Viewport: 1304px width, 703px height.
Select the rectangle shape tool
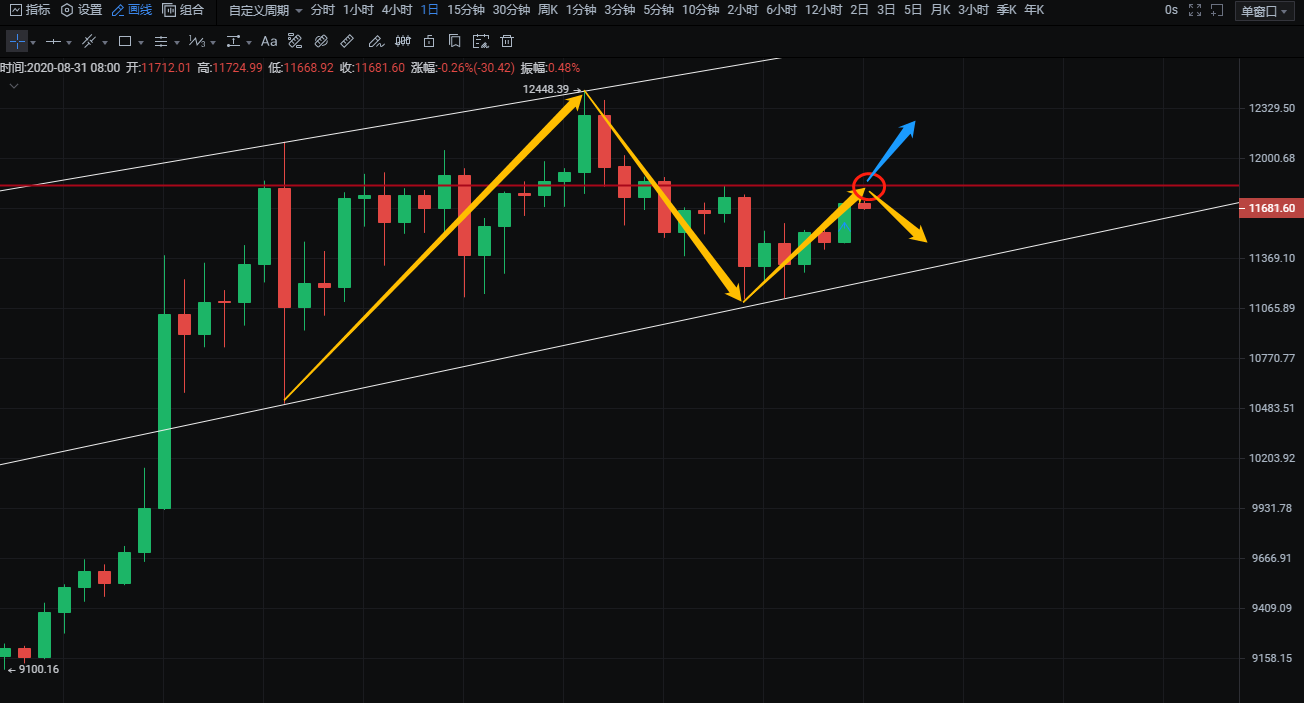coord(125,42)
